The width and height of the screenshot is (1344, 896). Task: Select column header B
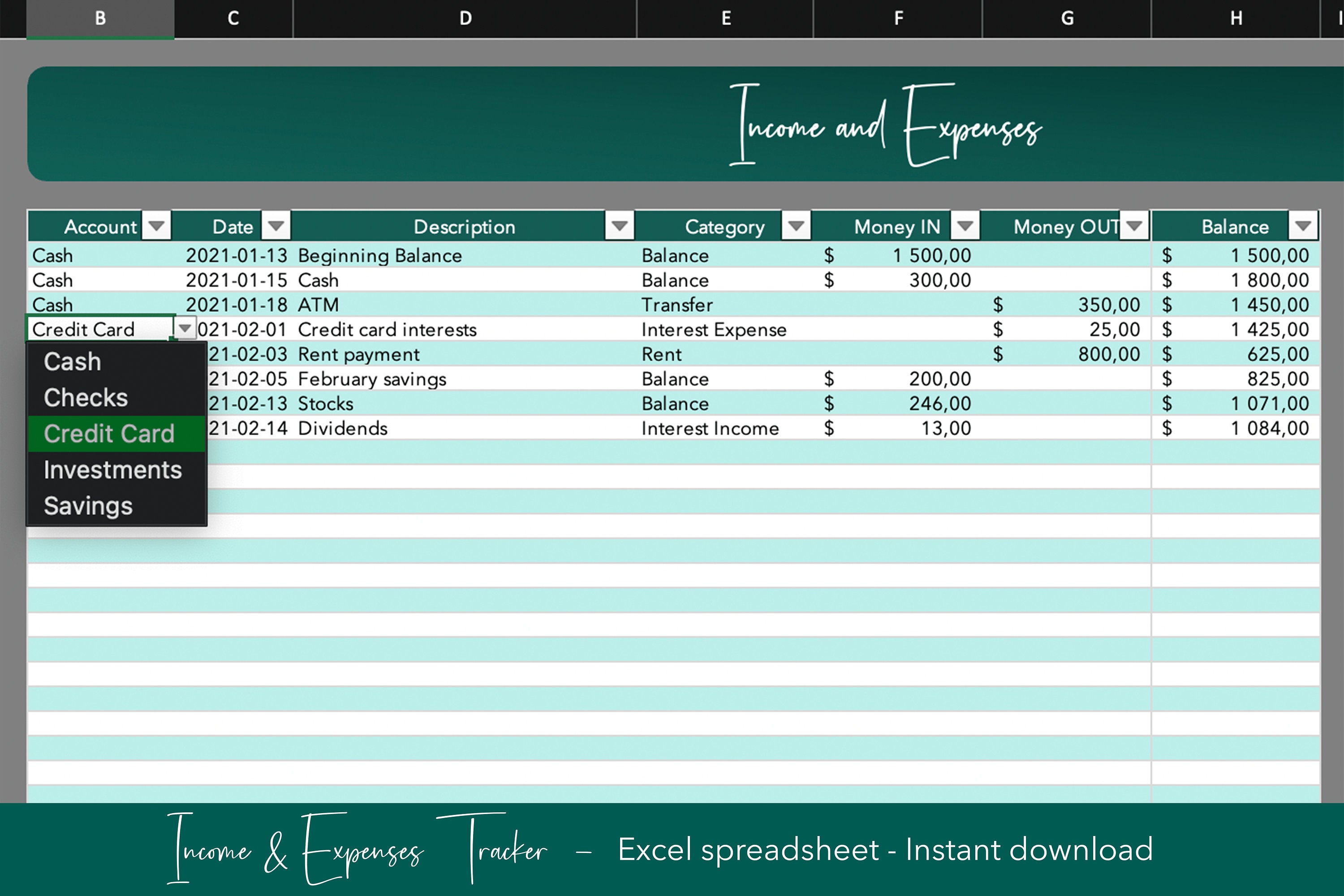tap(100, 18)
